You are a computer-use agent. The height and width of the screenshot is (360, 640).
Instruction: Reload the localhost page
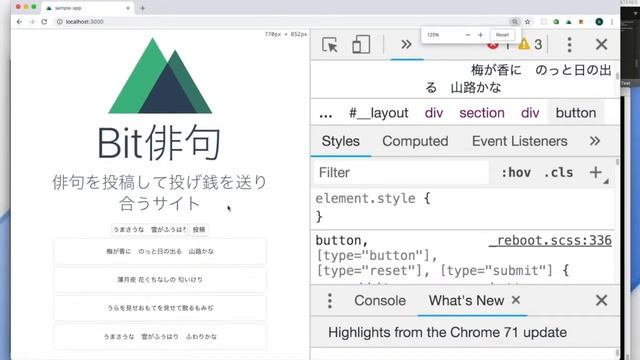[44, 22]
